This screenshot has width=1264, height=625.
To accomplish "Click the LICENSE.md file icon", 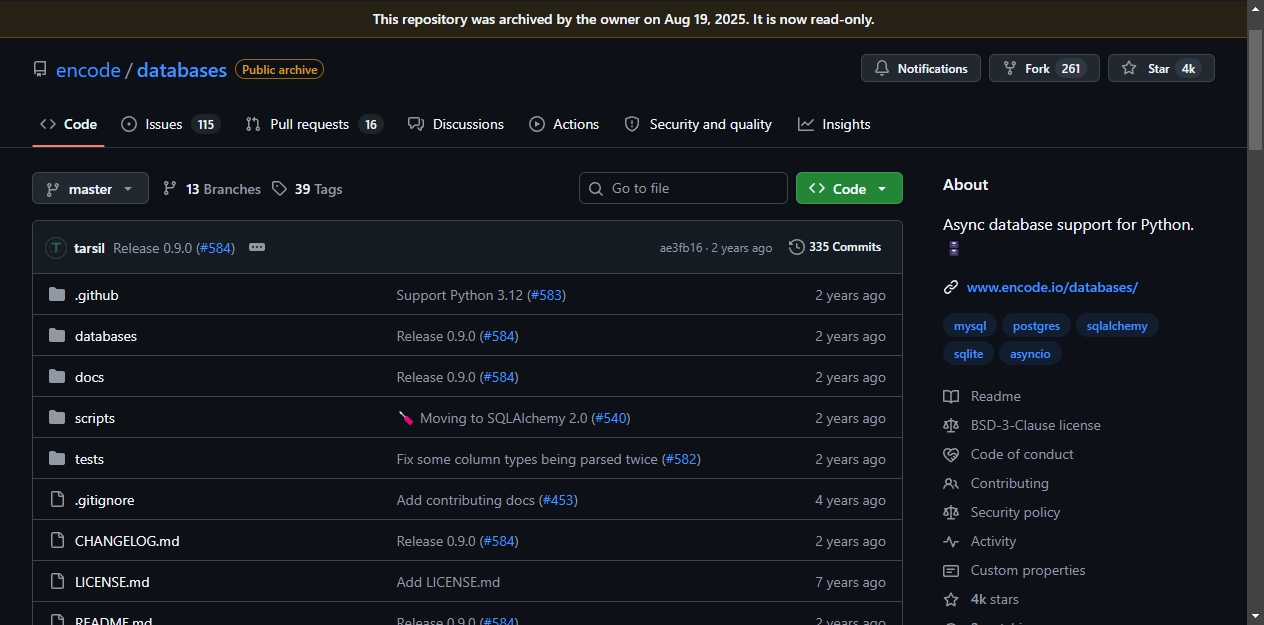I will [x=57, y=582].
